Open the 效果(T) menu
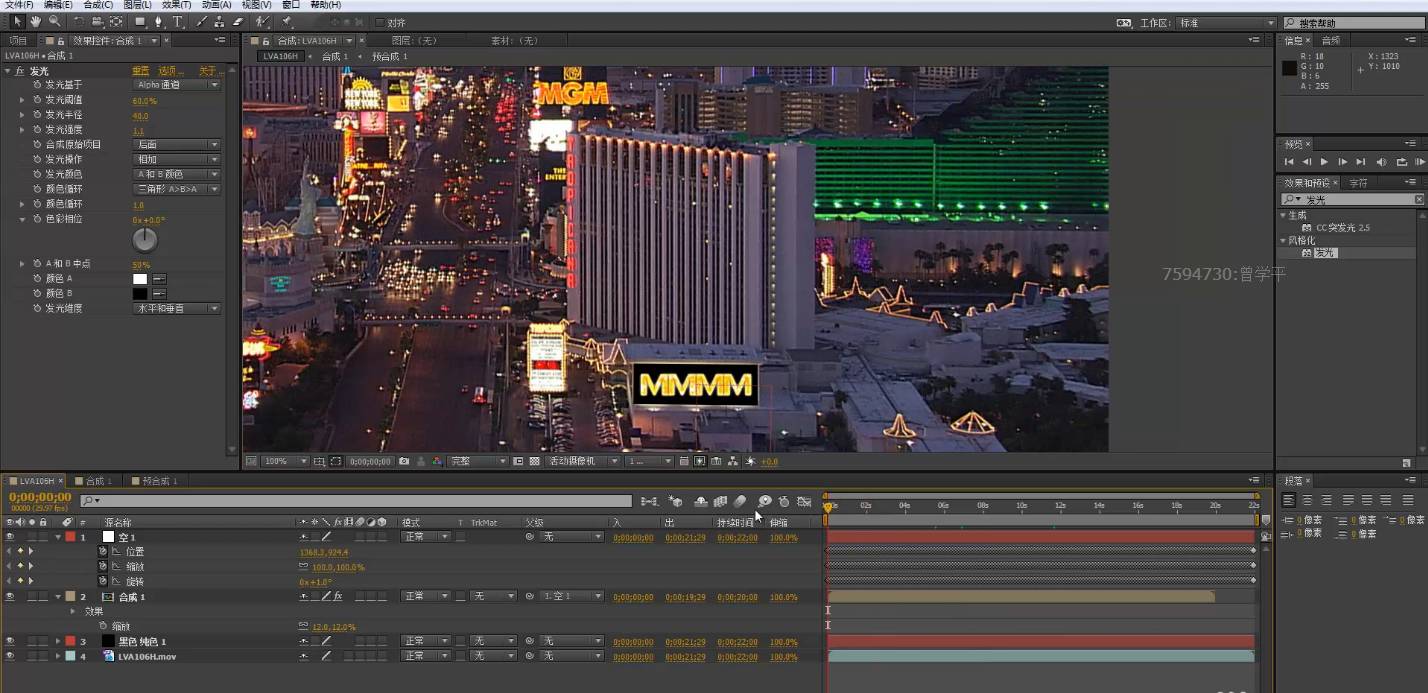The height and width of the screenshot is (693, 1428). [176, 5]
